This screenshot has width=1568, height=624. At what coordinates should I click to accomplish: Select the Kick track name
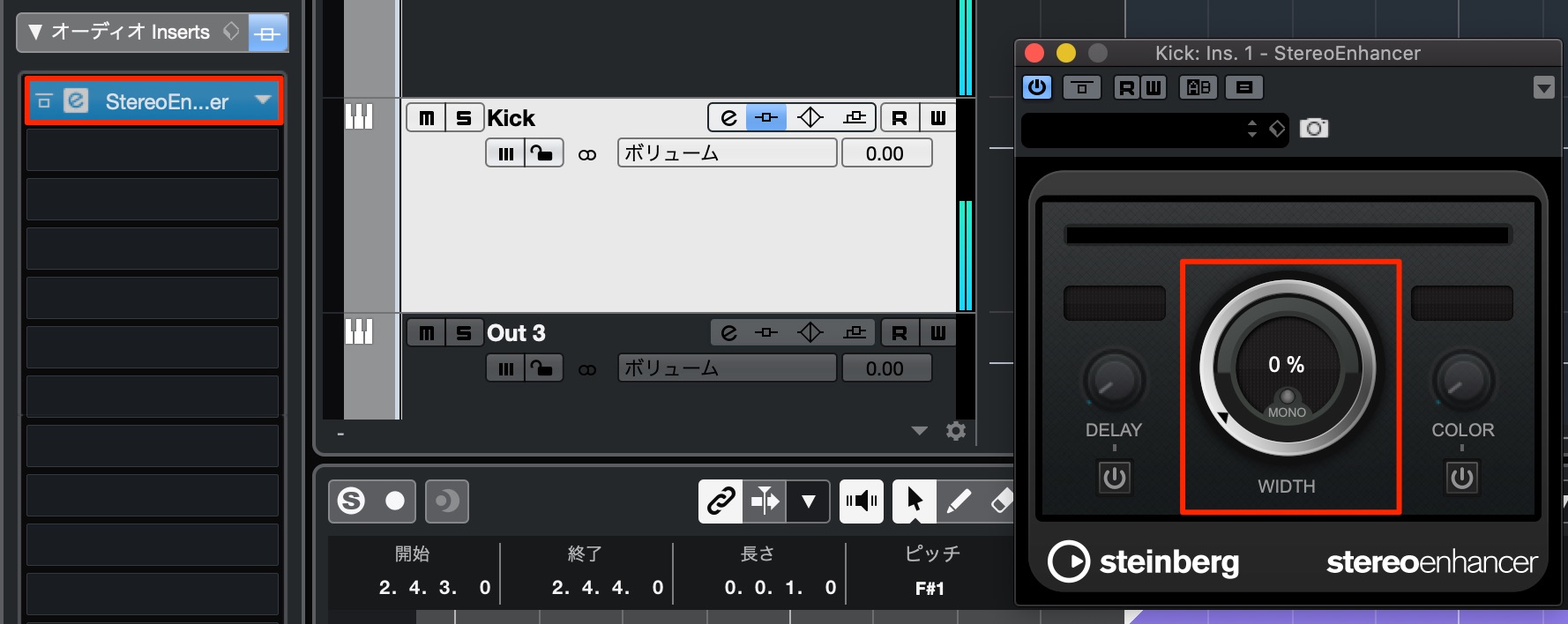[511, 118]
